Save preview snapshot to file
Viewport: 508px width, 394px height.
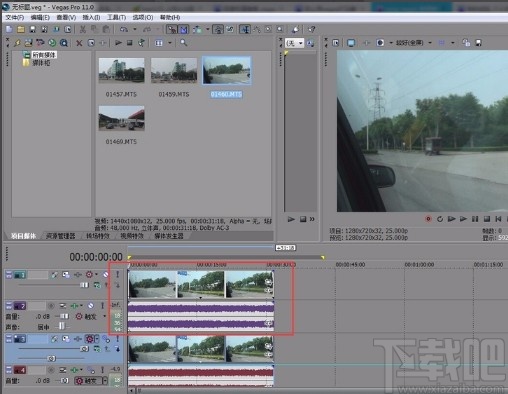(478, 43)
